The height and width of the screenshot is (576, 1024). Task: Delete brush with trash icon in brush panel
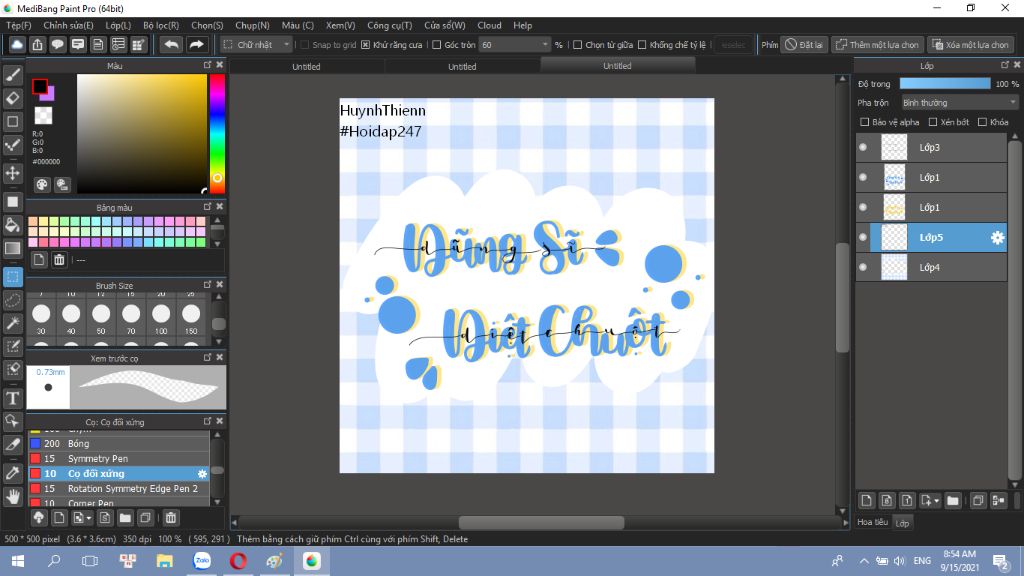point(170,518)
